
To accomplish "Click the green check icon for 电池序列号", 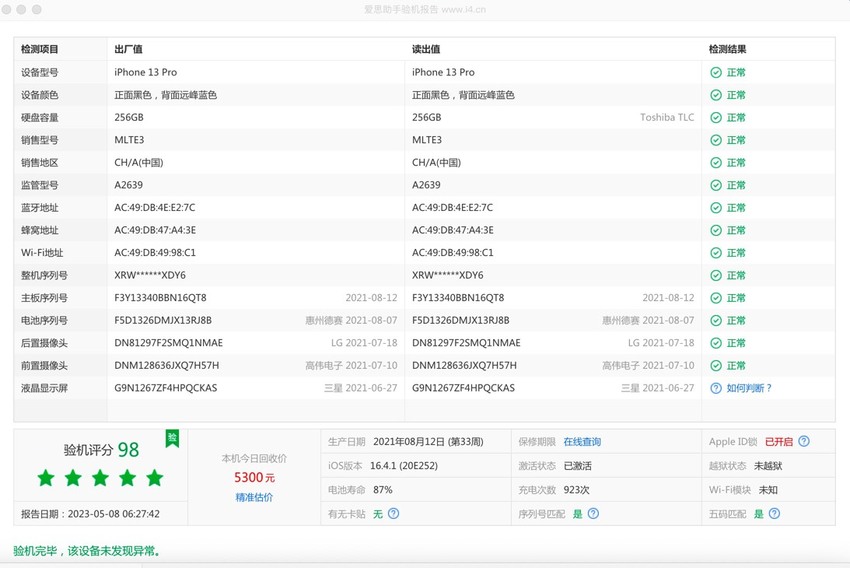I will pos(716,320).
